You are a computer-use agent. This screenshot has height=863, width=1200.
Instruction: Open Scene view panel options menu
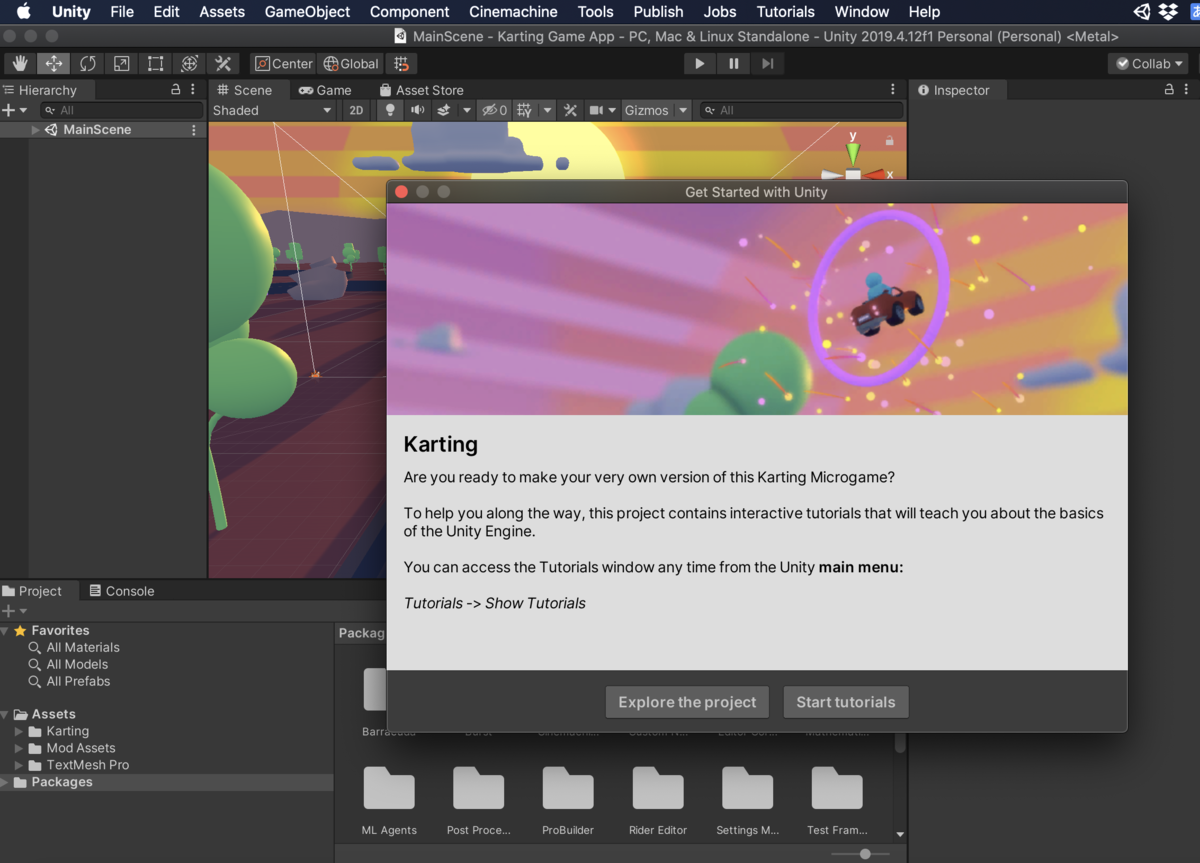[893, 89]
